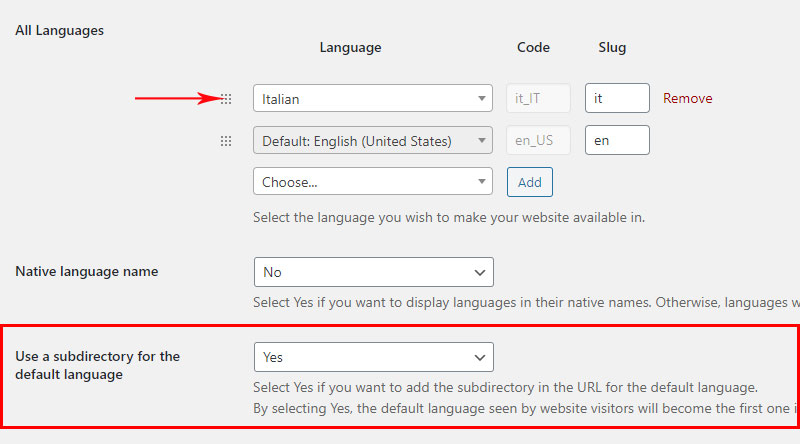Click 'display languages in their native names' help text
Viewport: 800px width, 444px height.
527,302
